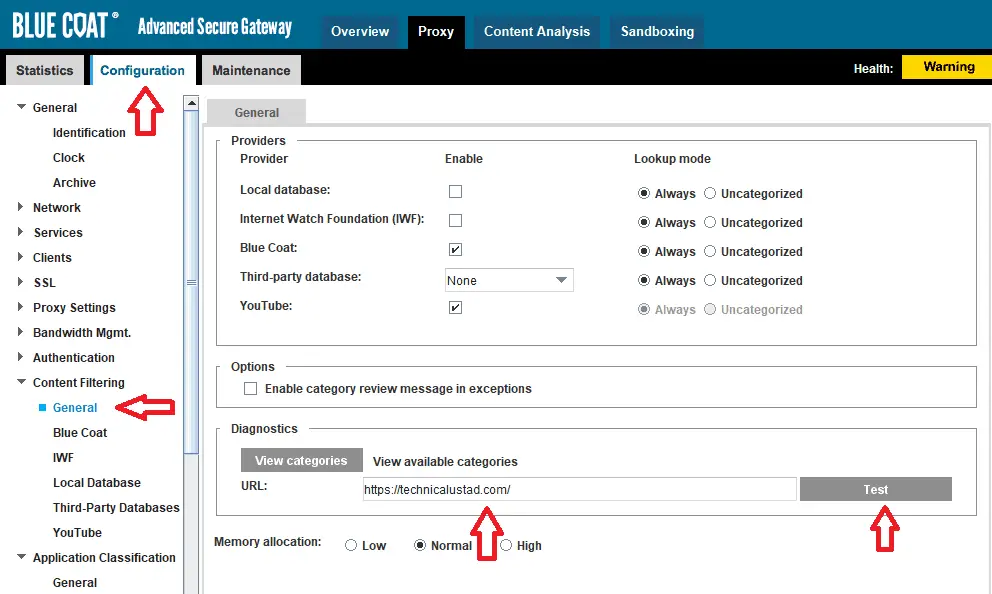Enable category review message in exceptions
Image resolution: width=992 pixels, height=594 pixels.
tap(251, 388)
